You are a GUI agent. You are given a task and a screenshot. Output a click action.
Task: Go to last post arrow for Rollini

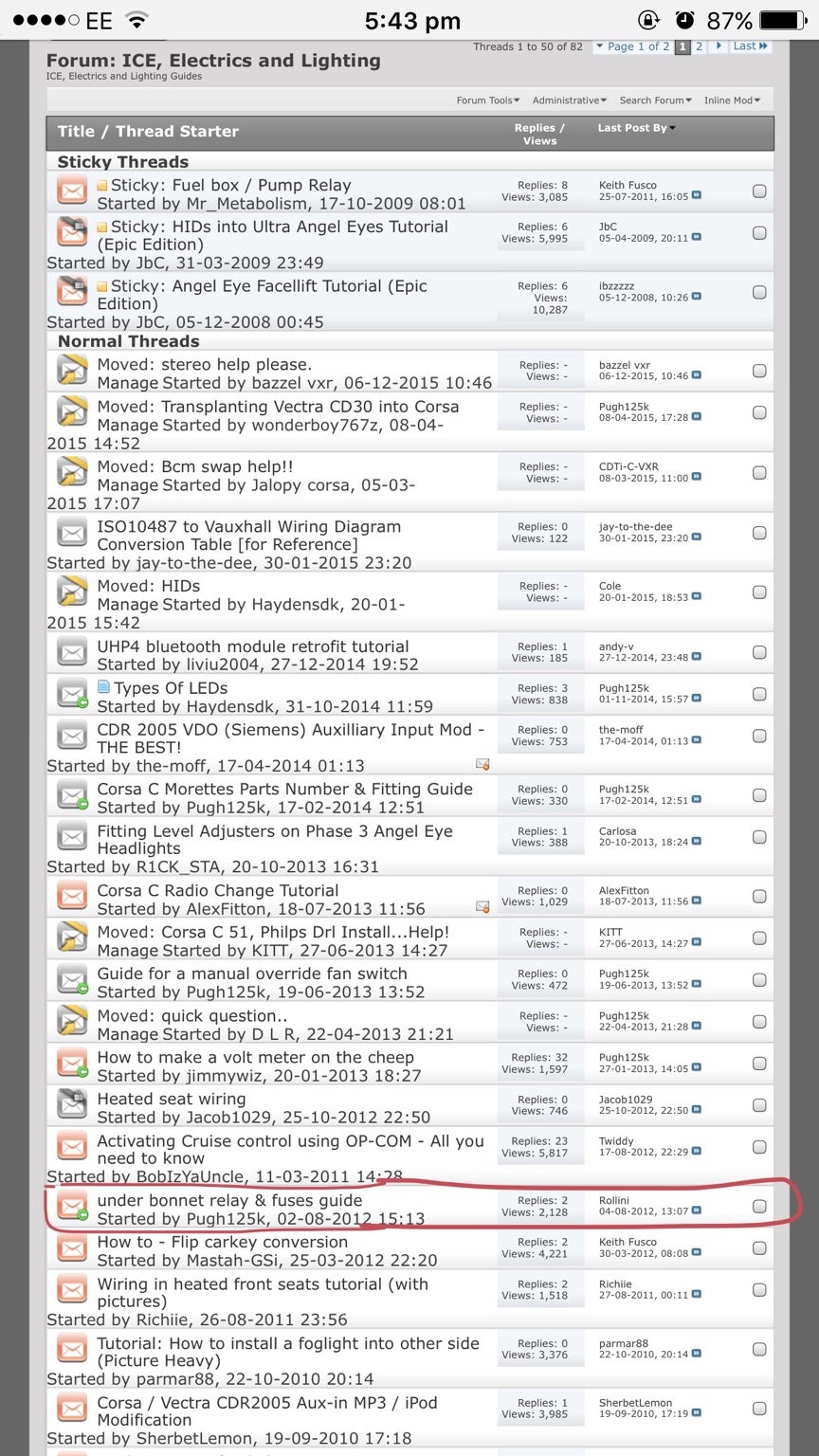pos(697,1211)
